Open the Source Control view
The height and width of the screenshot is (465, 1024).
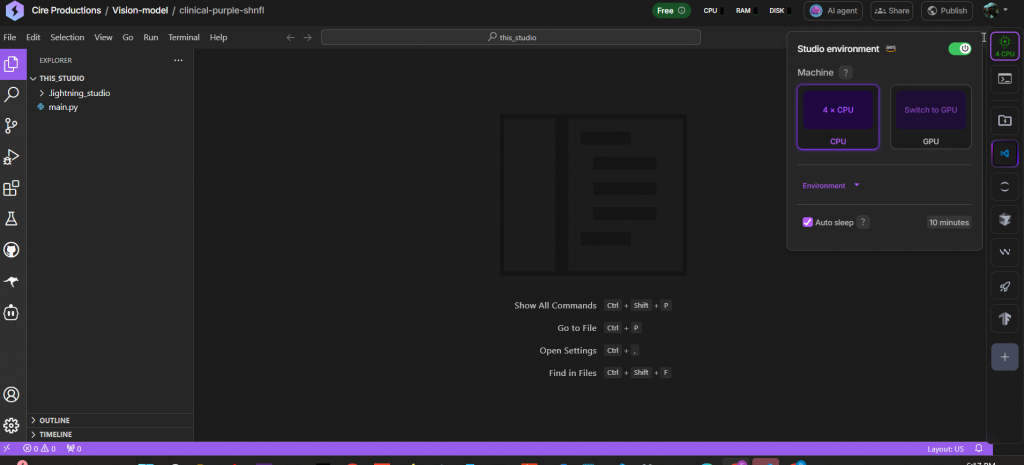(x=12, y=126)
